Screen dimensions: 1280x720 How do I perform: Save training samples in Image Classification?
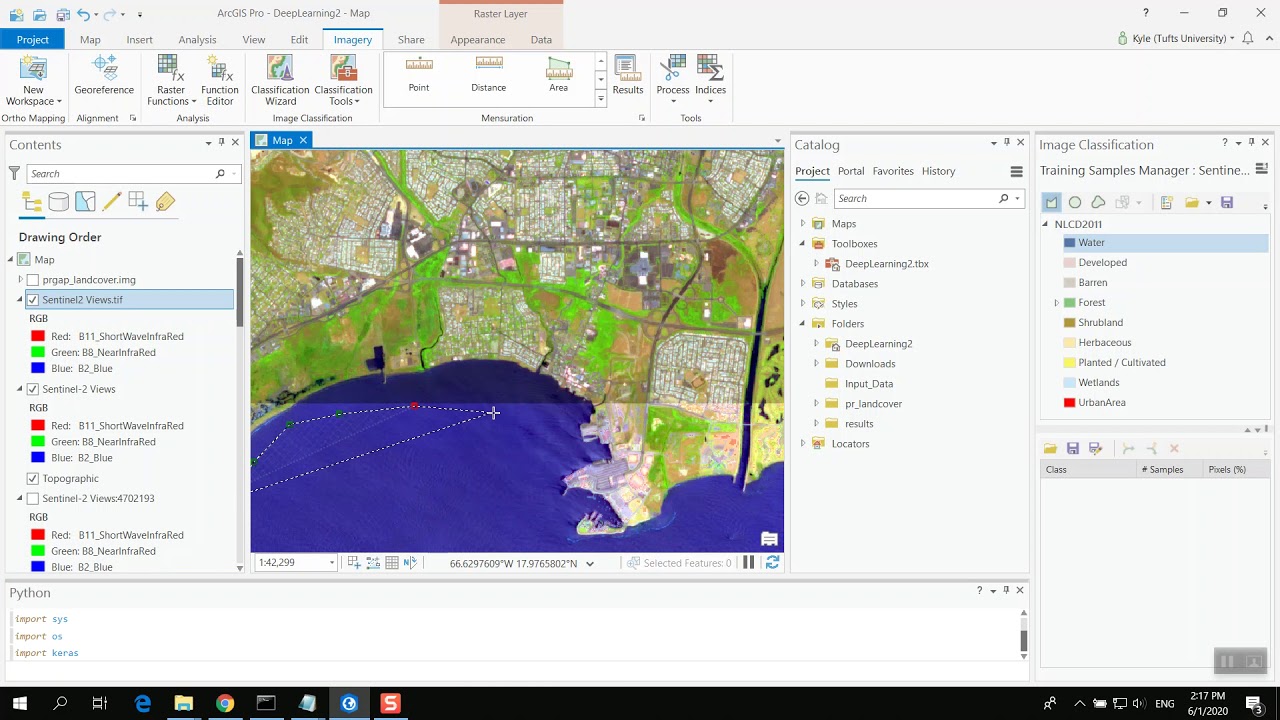pyautogui.click(x=1227, y=202)
